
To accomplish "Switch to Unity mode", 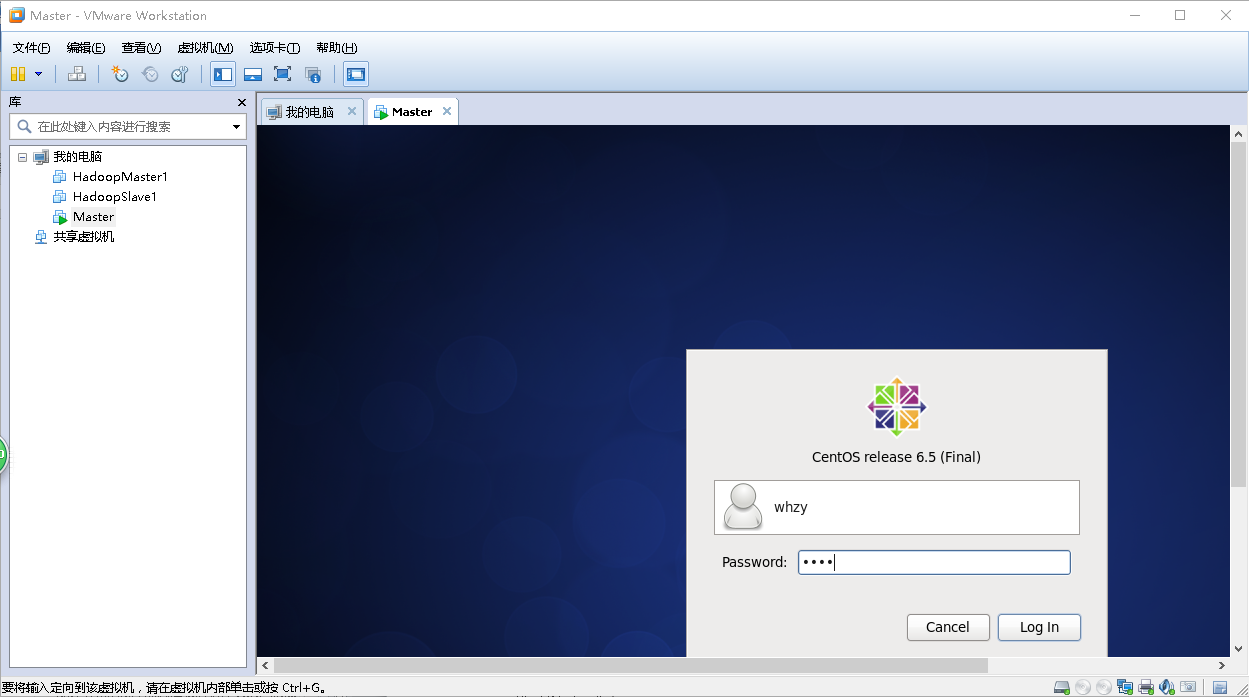I will (x=313, y=74).
